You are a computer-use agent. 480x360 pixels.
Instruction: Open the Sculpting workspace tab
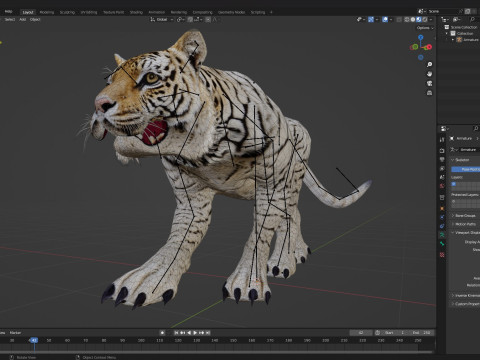click(67, 12)
